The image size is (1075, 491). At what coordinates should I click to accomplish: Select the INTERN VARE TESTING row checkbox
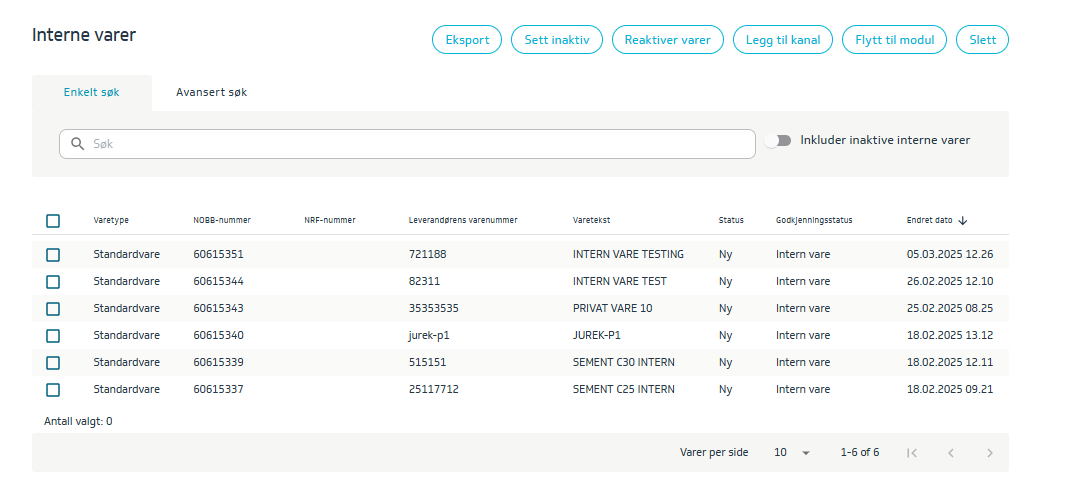(x=53, y=255)
